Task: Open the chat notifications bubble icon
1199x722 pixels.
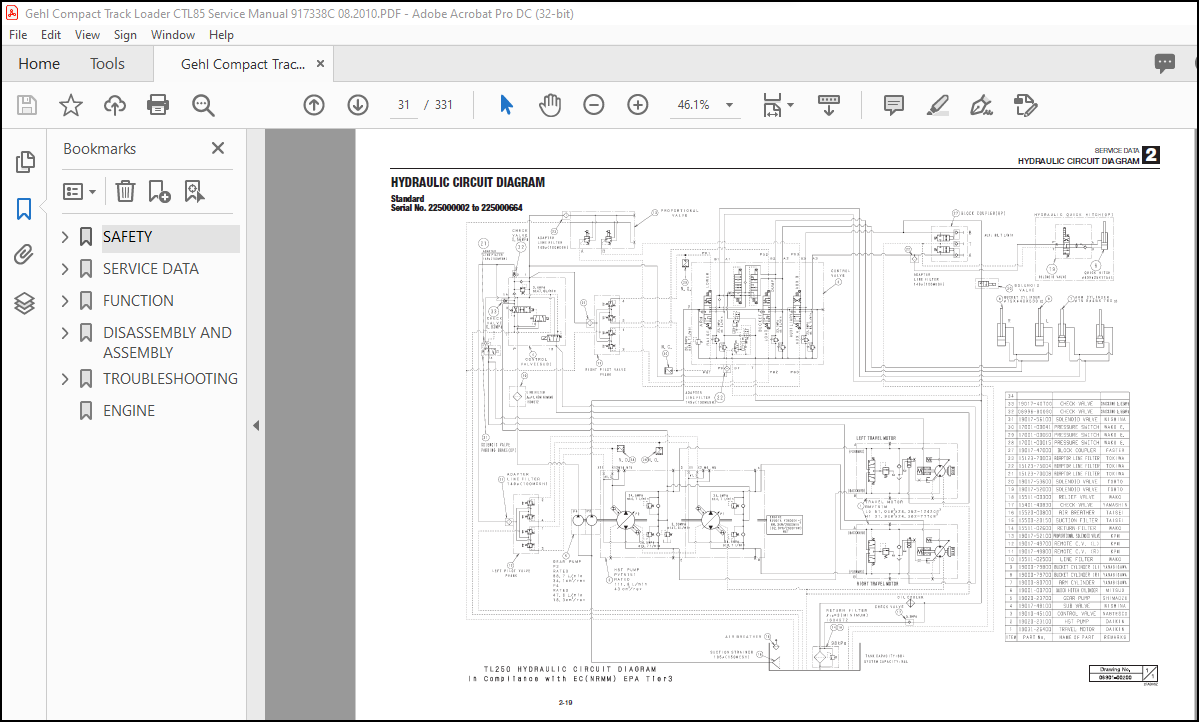Action: point(1165,63)
